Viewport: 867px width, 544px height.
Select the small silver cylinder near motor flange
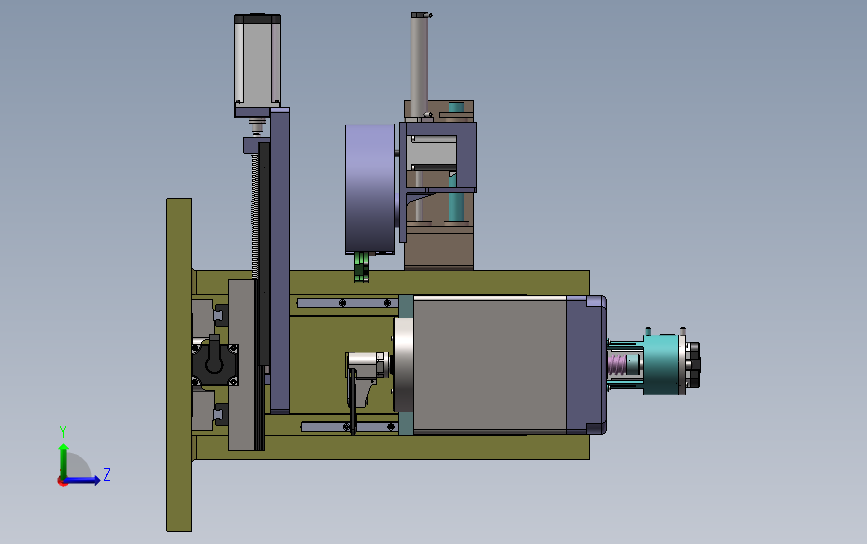click(366, 364)
